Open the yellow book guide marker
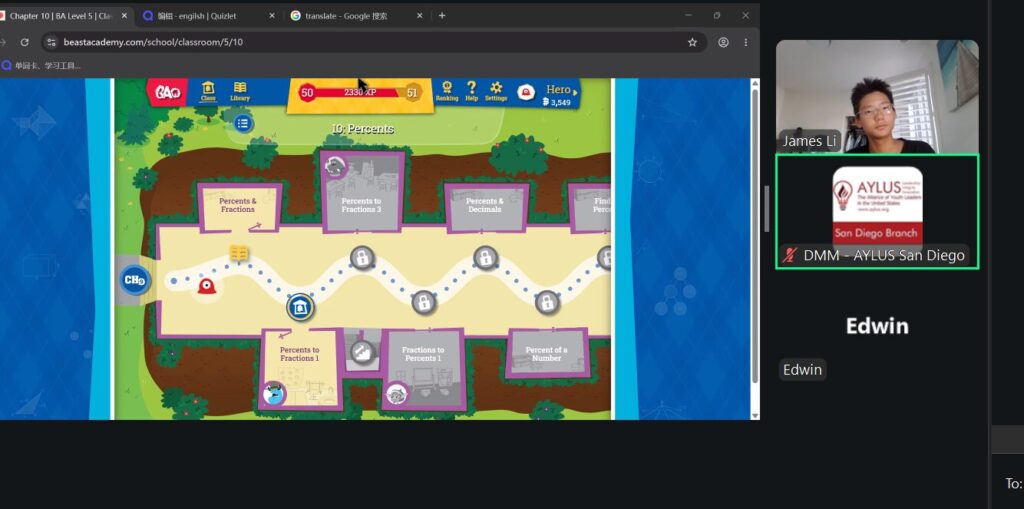 239,254
